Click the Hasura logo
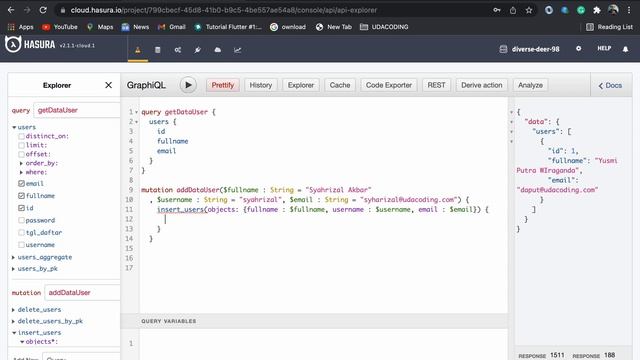The height and width of the screenshot is (360, 640). (x=30, y=44)
